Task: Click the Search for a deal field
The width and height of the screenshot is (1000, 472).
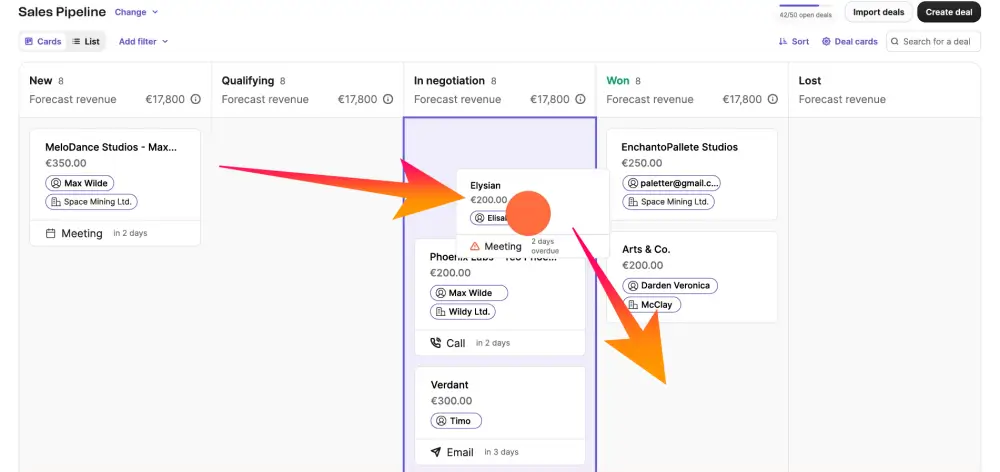Action: coord(936,42)
